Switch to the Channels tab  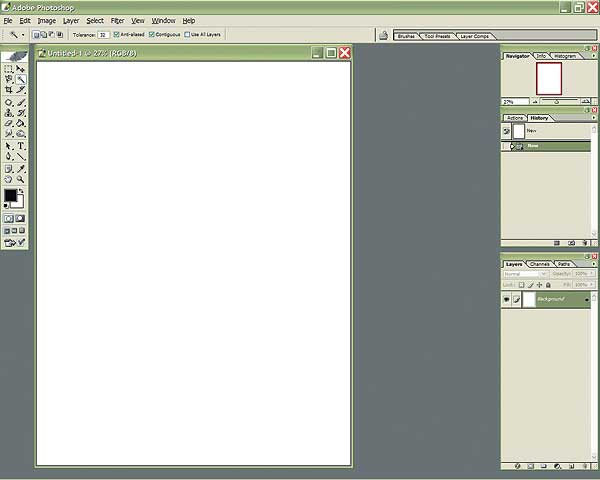(x=539, y=264)
